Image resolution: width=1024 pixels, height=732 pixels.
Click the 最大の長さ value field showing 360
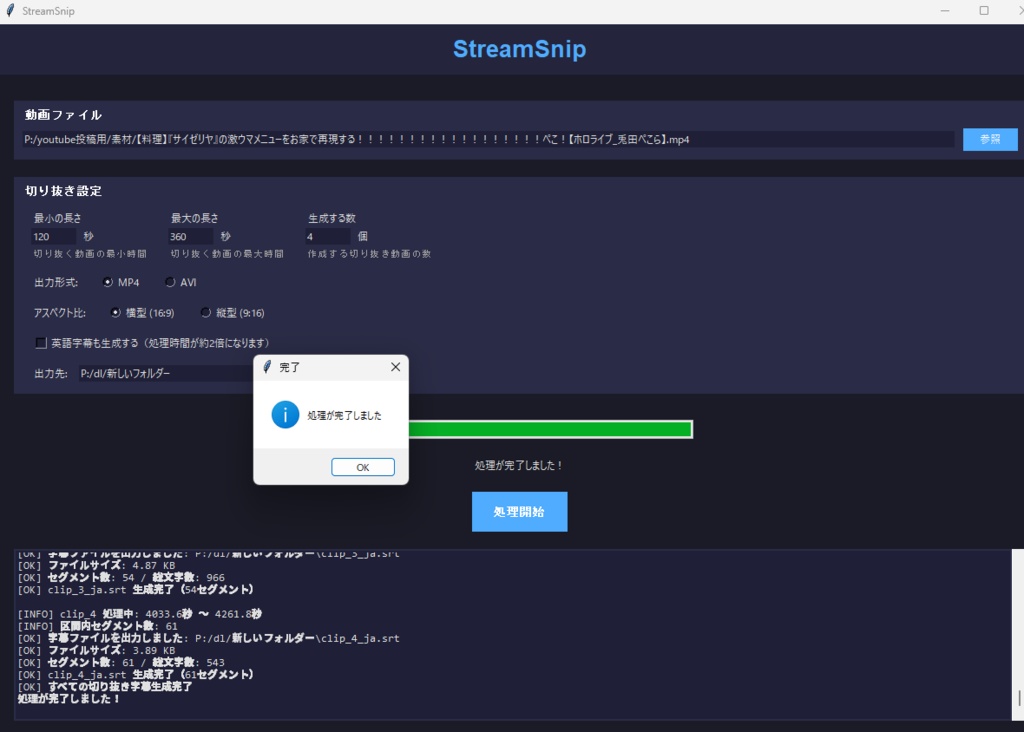[190, 236]
